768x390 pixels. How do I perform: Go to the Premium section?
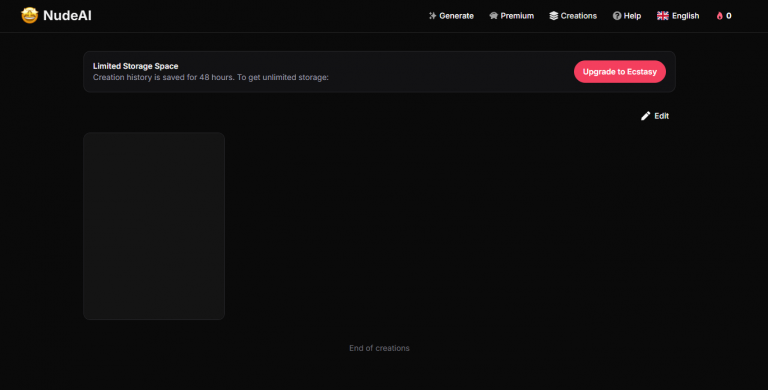511,16
